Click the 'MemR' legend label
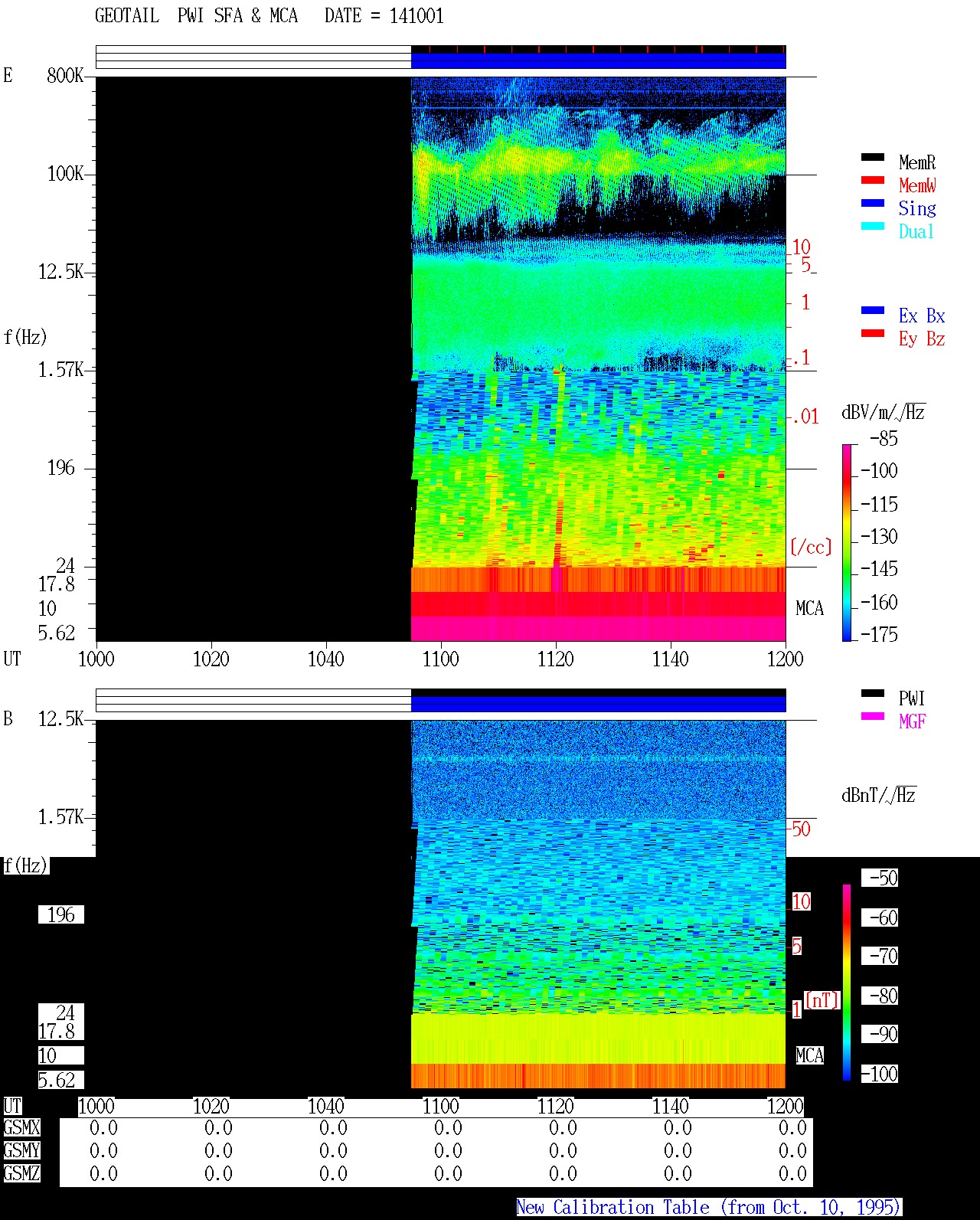 [x=917, y=162]
